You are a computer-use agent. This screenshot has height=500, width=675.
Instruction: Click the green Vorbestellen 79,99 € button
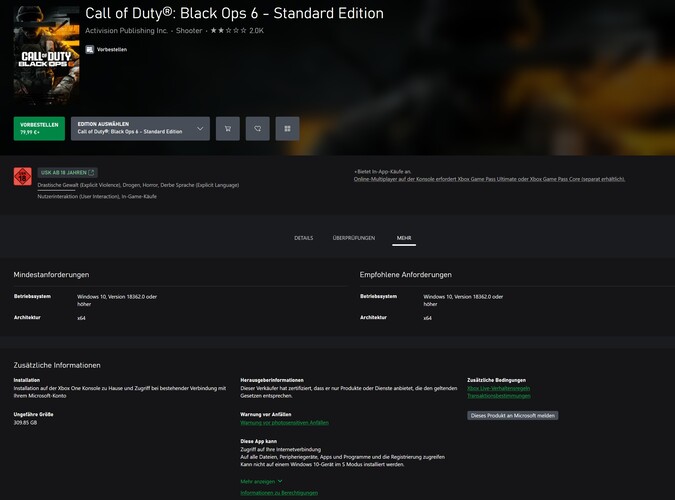click(39, 128)
